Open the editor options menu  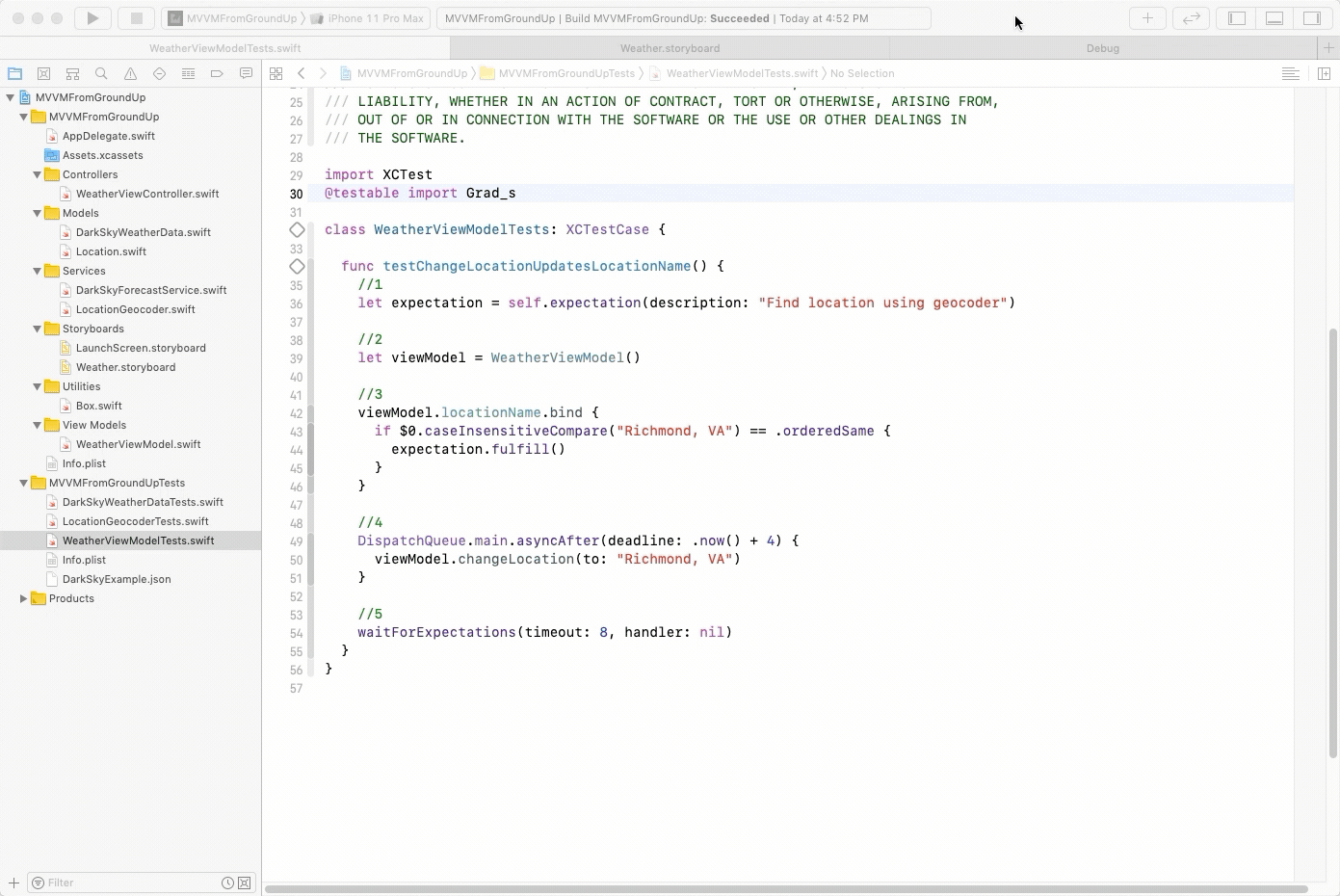tap(1291, 73)
